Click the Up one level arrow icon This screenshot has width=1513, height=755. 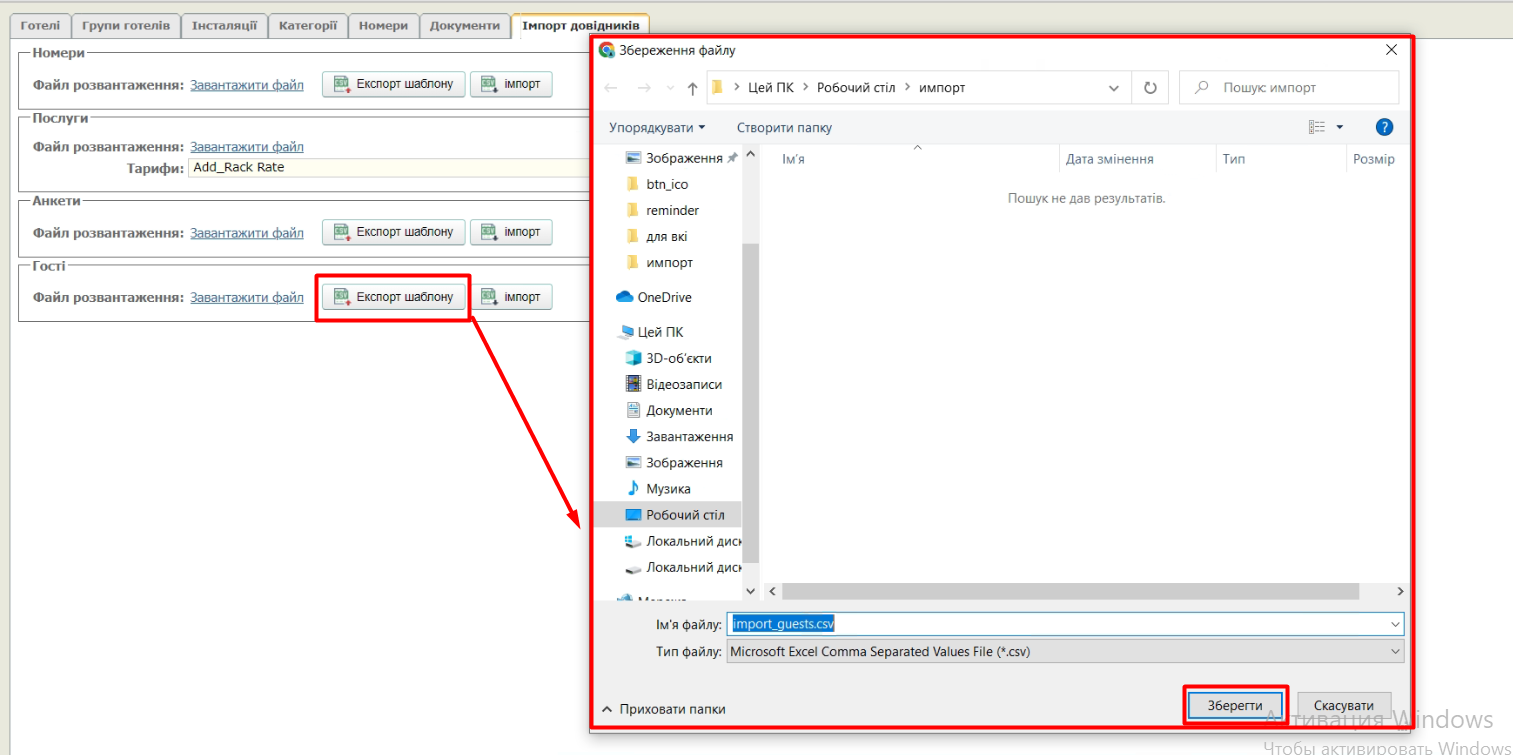click(692, 88)
